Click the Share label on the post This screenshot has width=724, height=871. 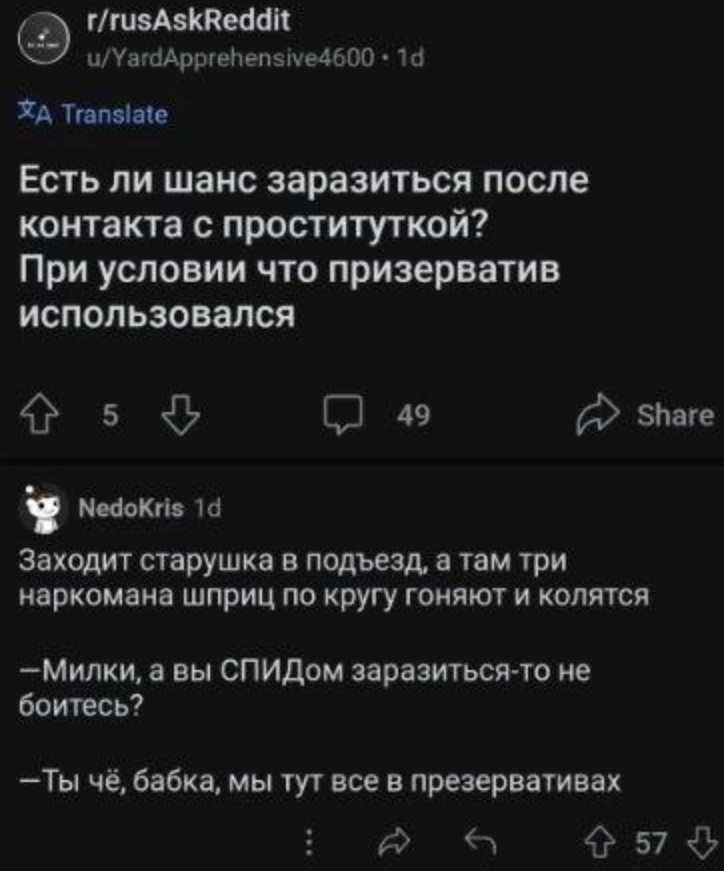click(x=675, y=415)
